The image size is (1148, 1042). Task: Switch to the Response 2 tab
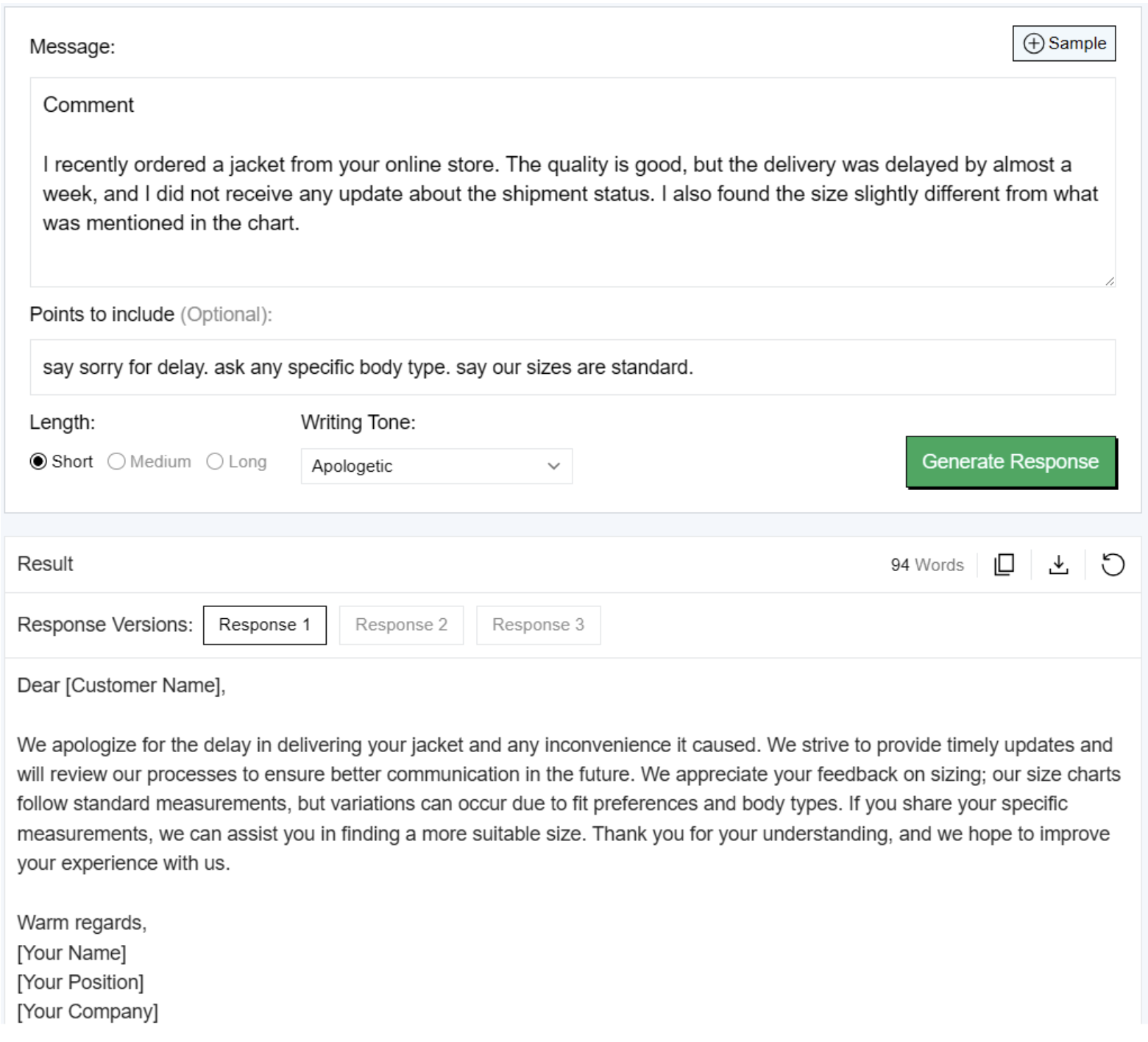(x=401, y=625)
